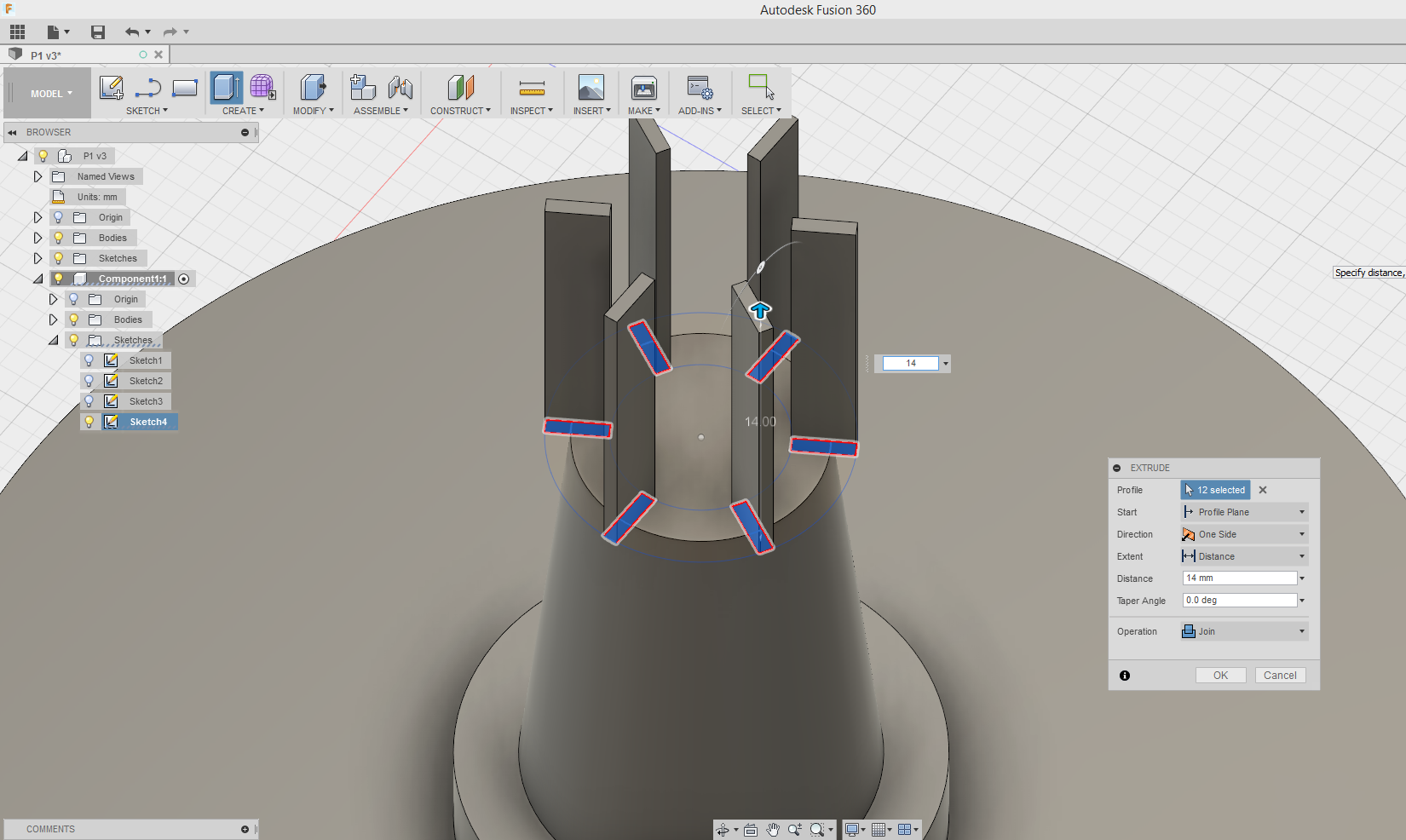1406x840 pixels.
Task: Collapse the Component1 Sketches folder
Action: [x=53, y=340]
